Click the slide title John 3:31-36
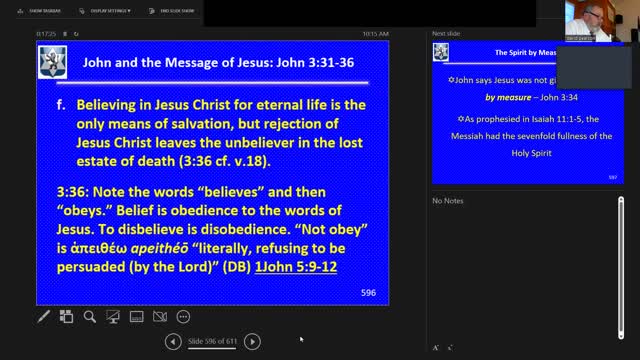Image resolution: width=640 pixels, height=360 pixels. [218, 62]
